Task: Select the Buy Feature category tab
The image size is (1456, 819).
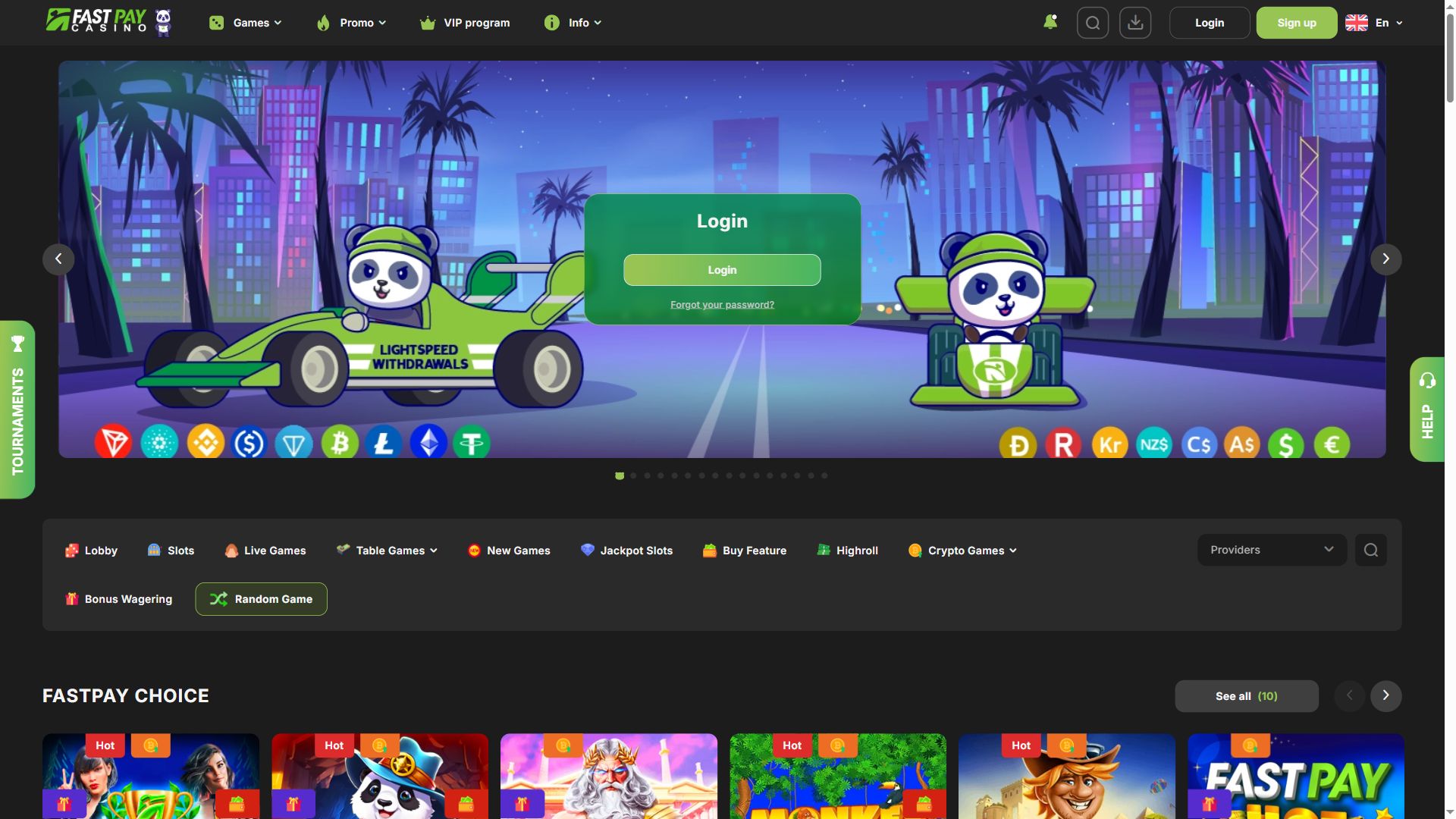Action: 745,551
